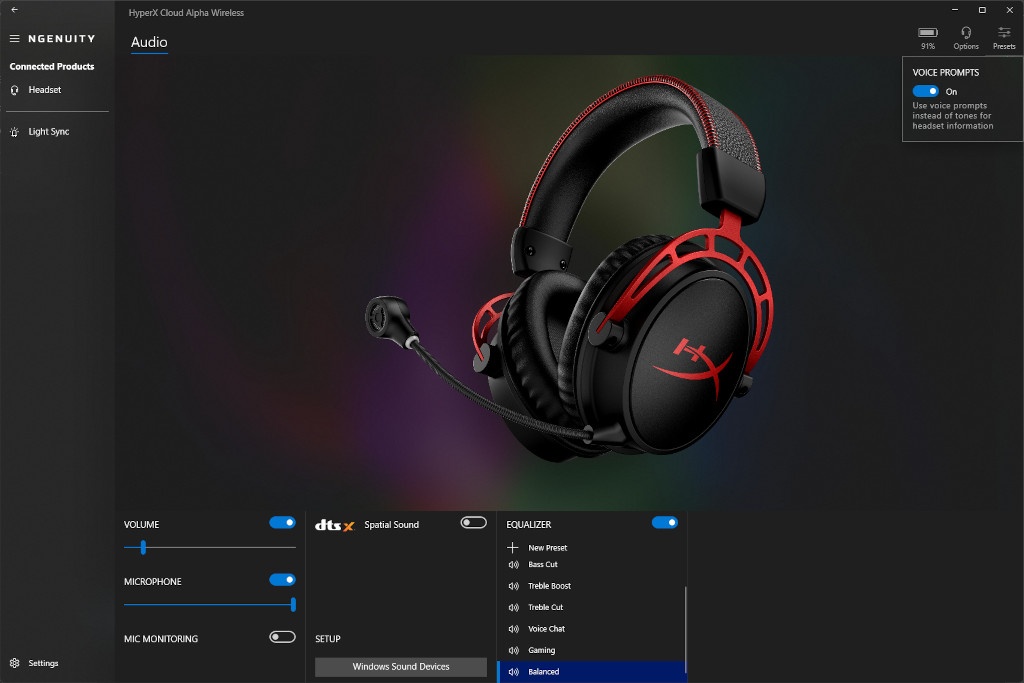Image resolution: width=1024 pixels, height=683 pixels.
Task: Click the plus icon for New Preset
Action: point(513,548)
